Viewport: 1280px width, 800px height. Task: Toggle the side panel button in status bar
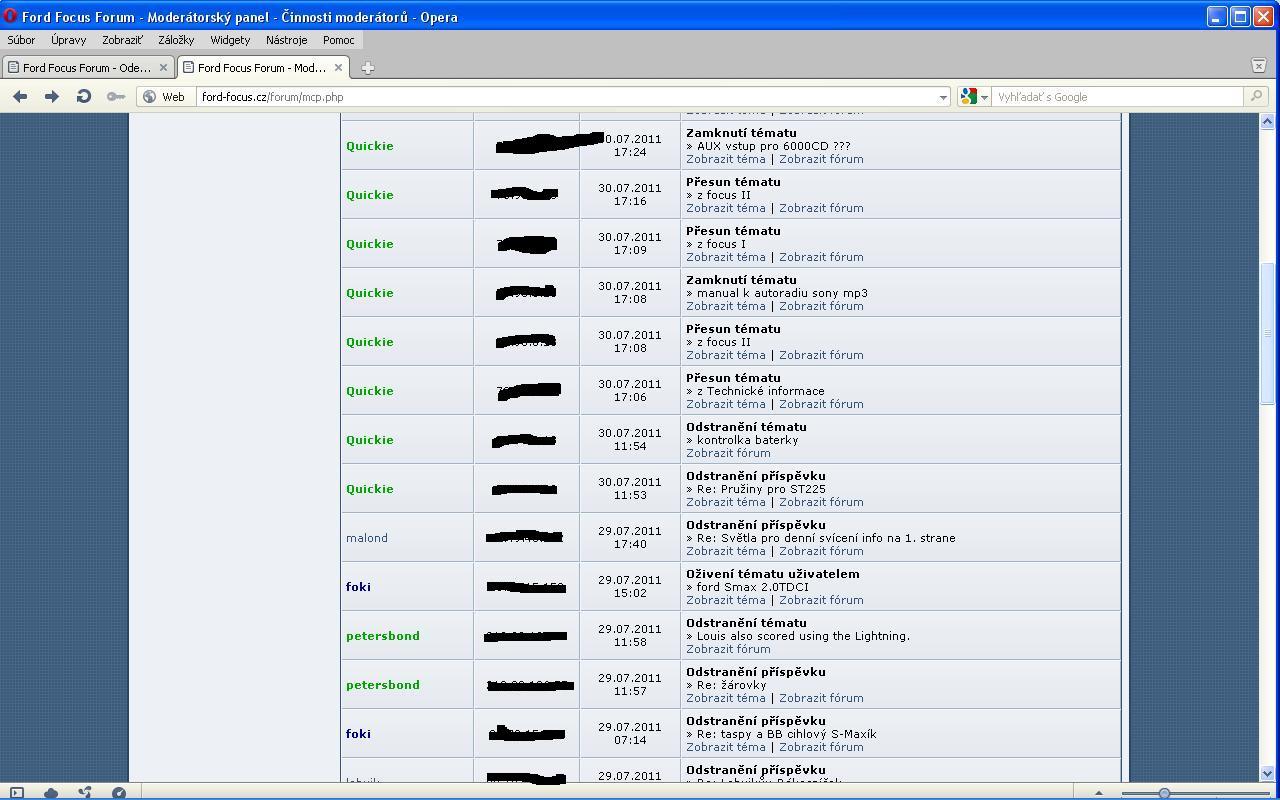16,793
